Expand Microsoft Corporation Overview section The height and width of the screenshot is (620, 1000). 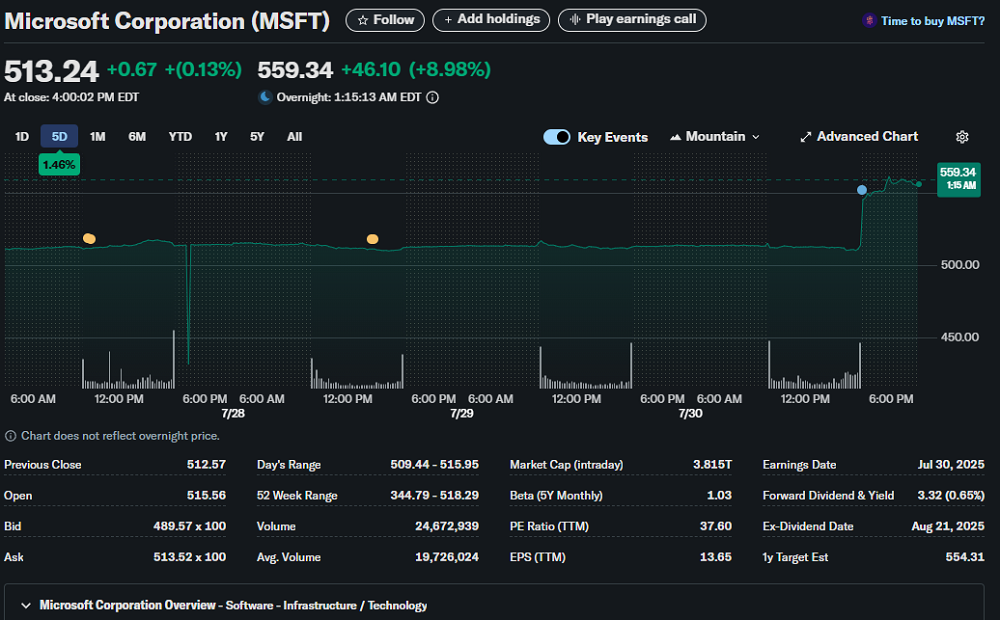click(26, 605)
